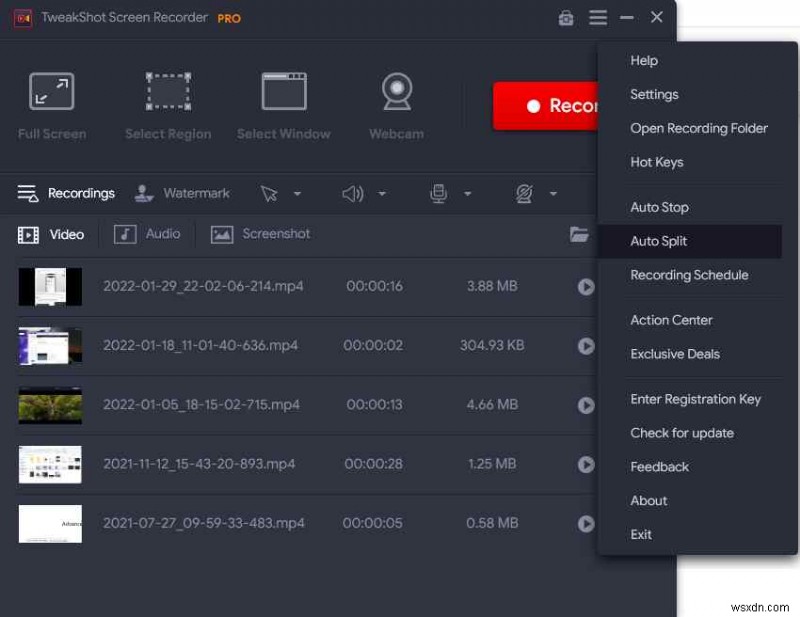800x617 pixels.
Task: Play 2022-01-05_18-15-02-715.mp4 recording
Action: pos(586,405)
